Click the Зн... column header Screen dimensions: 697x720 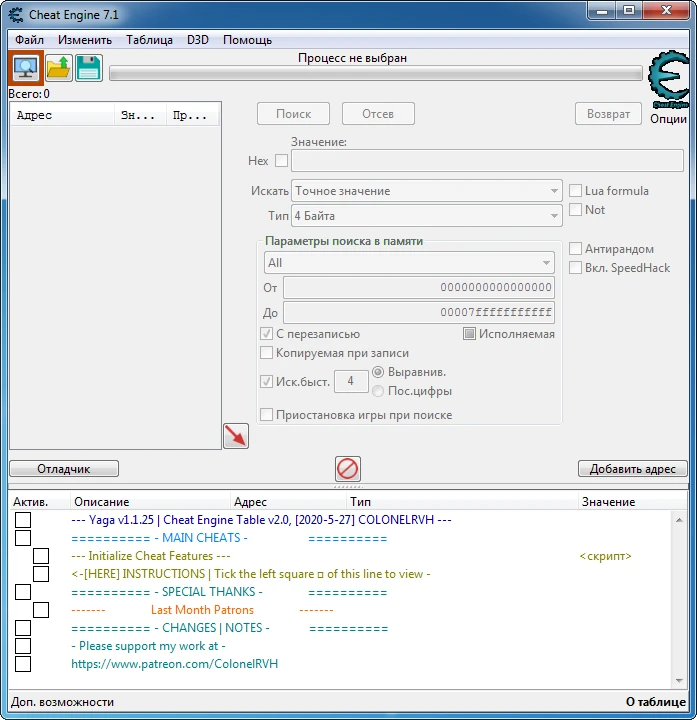141,115
